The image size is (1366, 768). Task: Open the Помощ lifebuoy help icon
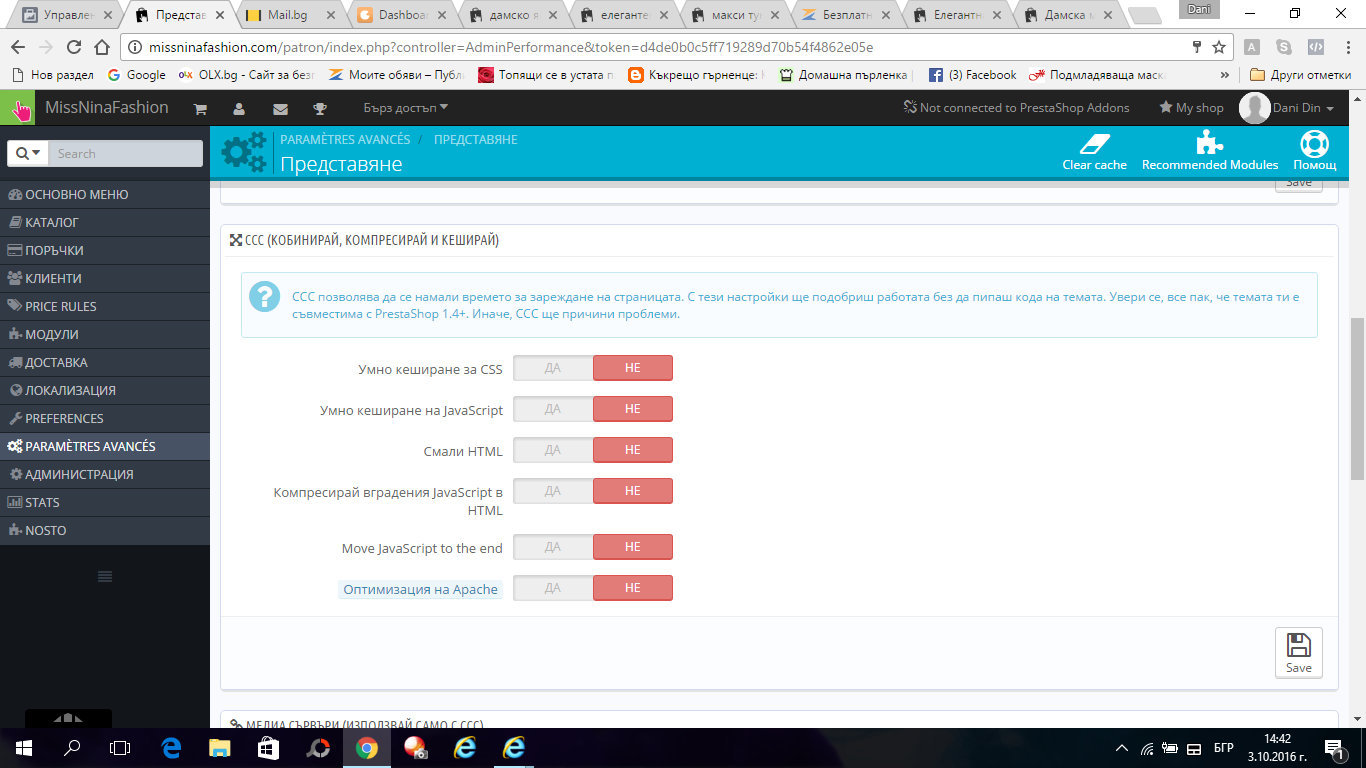click(1314, 142)
